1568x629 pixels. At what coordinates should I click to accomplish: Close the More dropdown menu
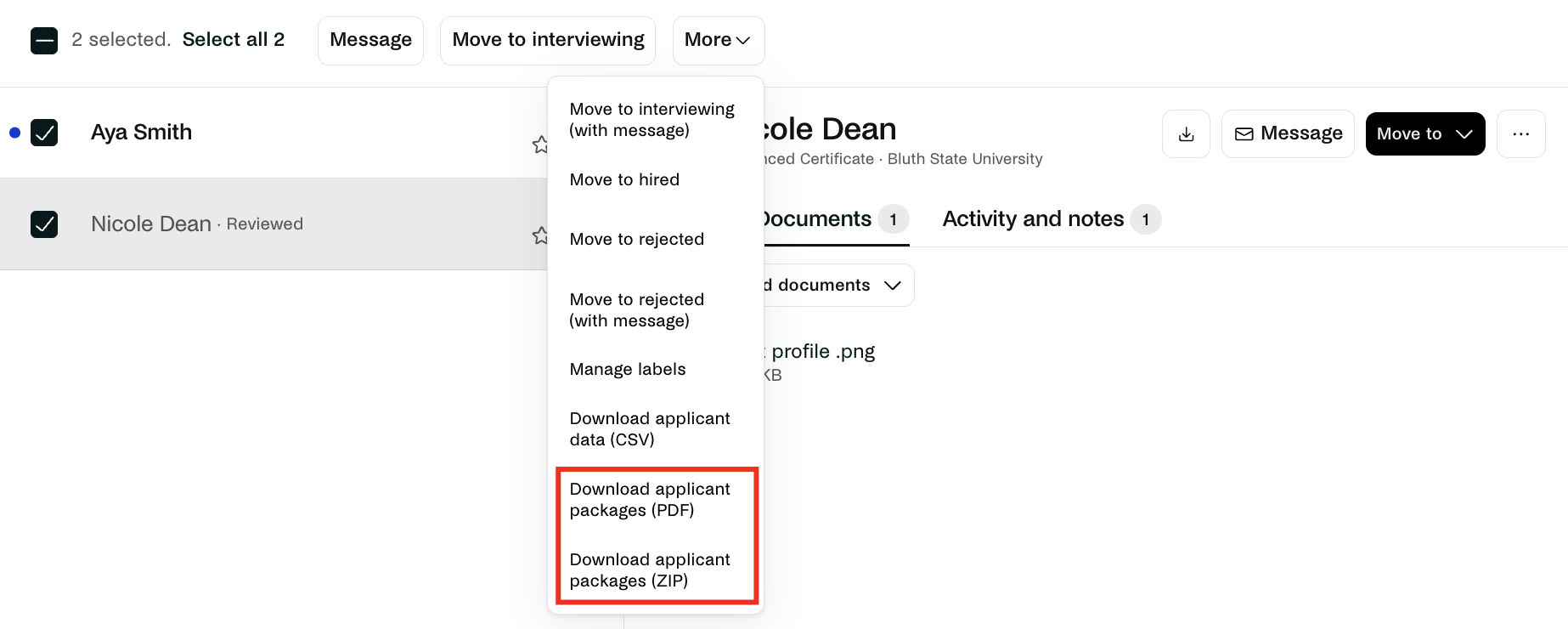[x=718, y=41]
